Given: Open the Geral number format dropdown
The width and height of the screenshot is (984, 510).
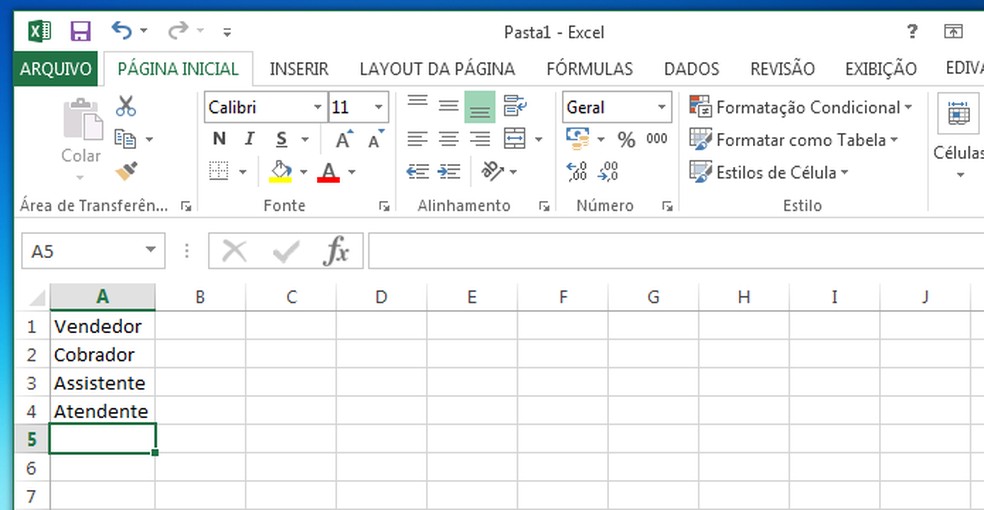Looking at the screenshot, I should (x=661, y=107).
